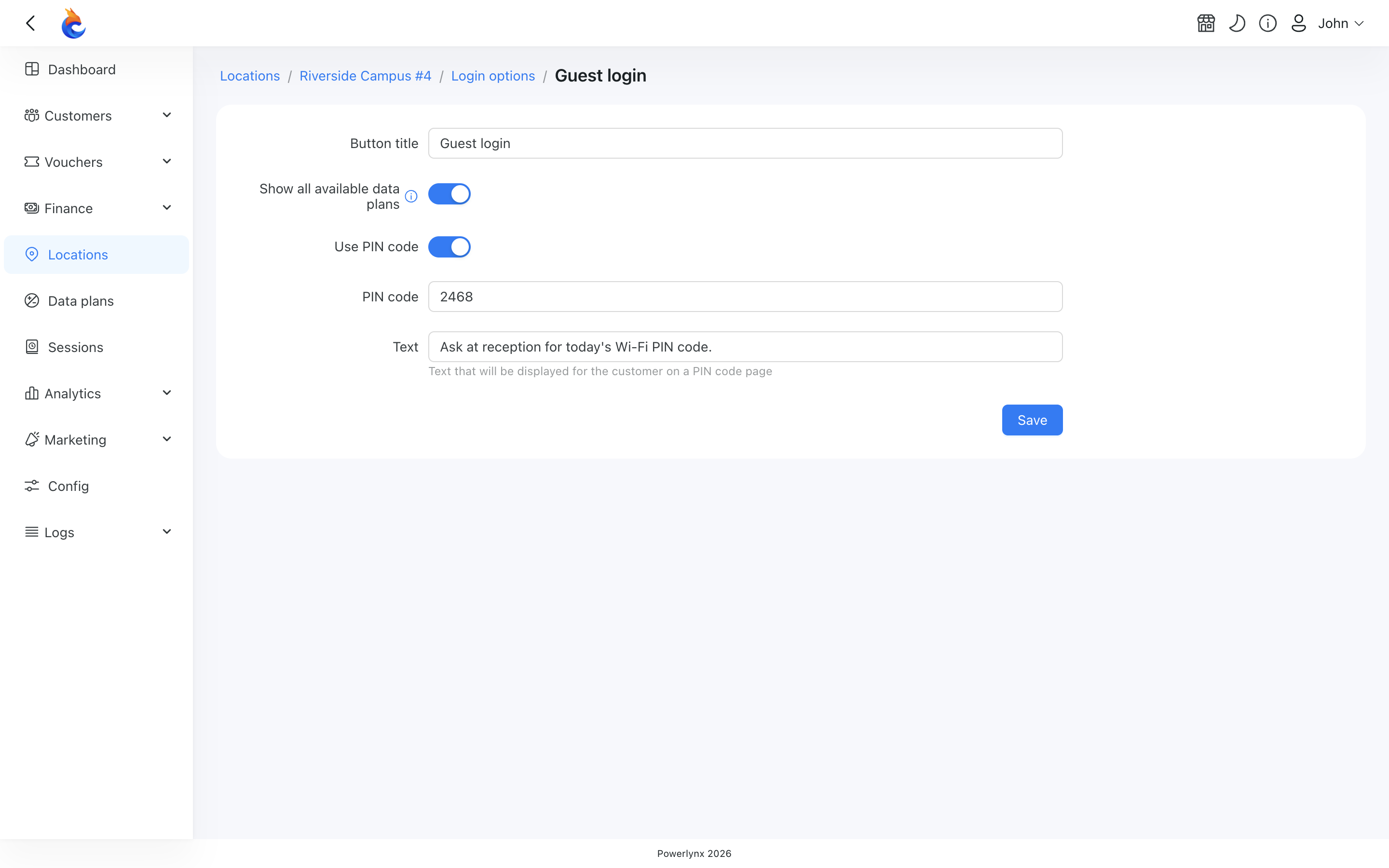
Task: Open Sessions in sidebar
Action: [x=96, y=347]
